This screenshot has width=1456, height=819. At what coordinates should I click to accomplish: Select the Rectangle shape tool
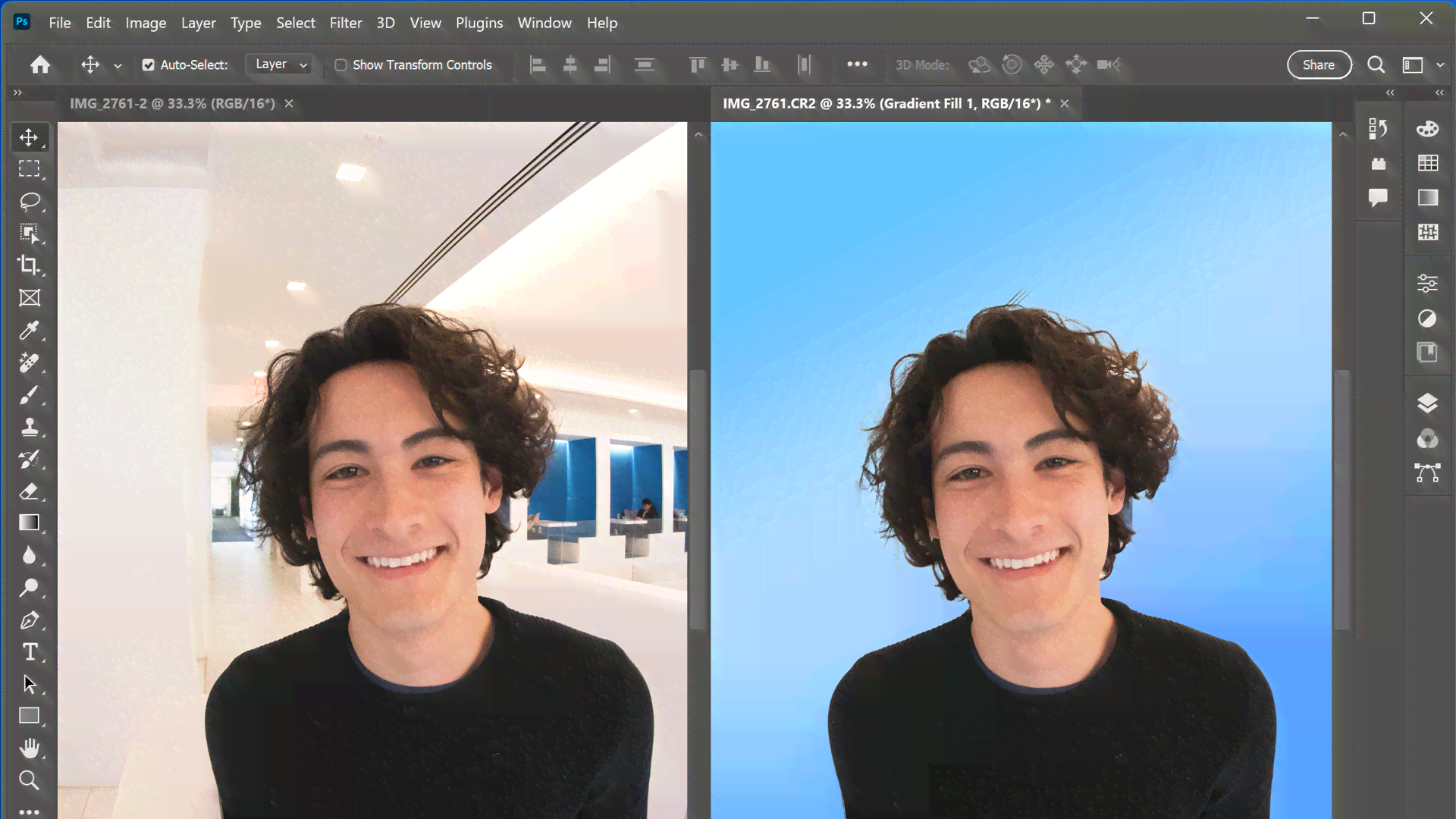click(x=29, y=716)
